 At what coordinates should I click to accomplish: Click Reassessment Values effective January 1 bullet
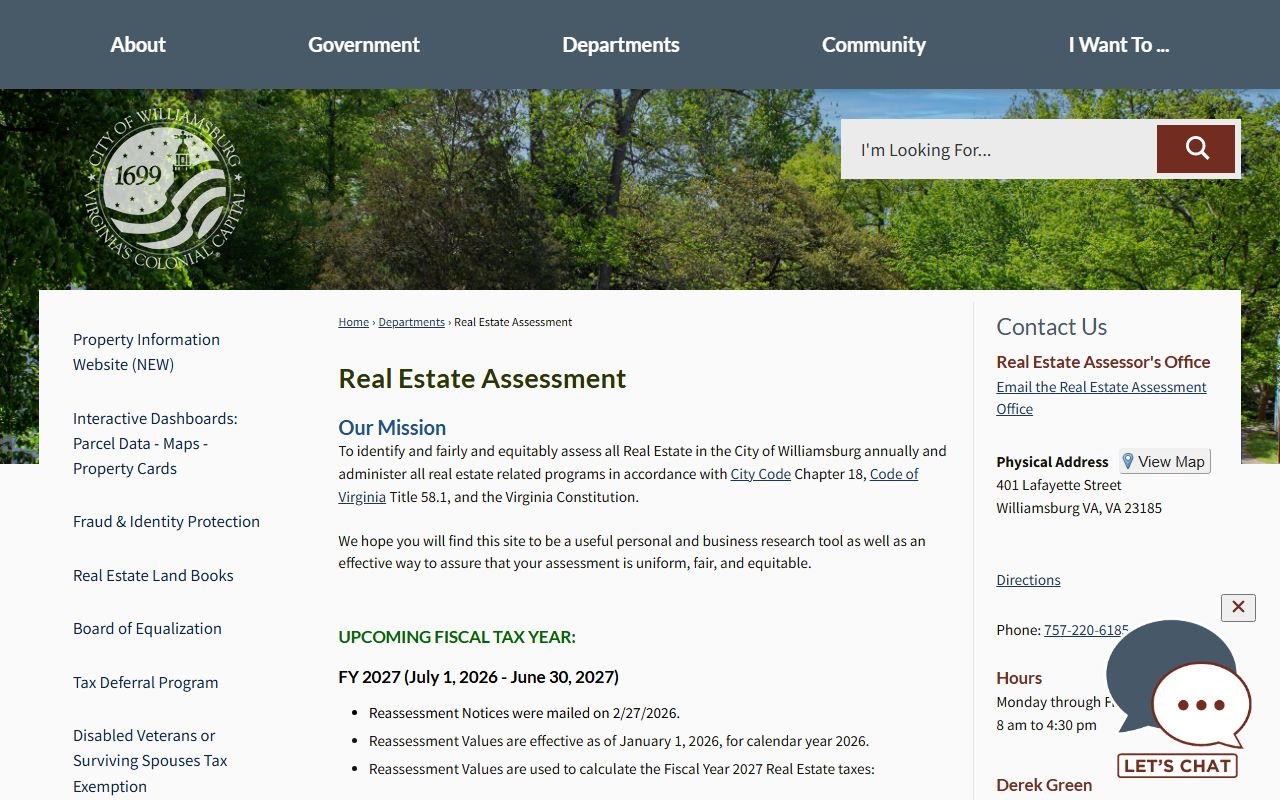pos(619,741)
